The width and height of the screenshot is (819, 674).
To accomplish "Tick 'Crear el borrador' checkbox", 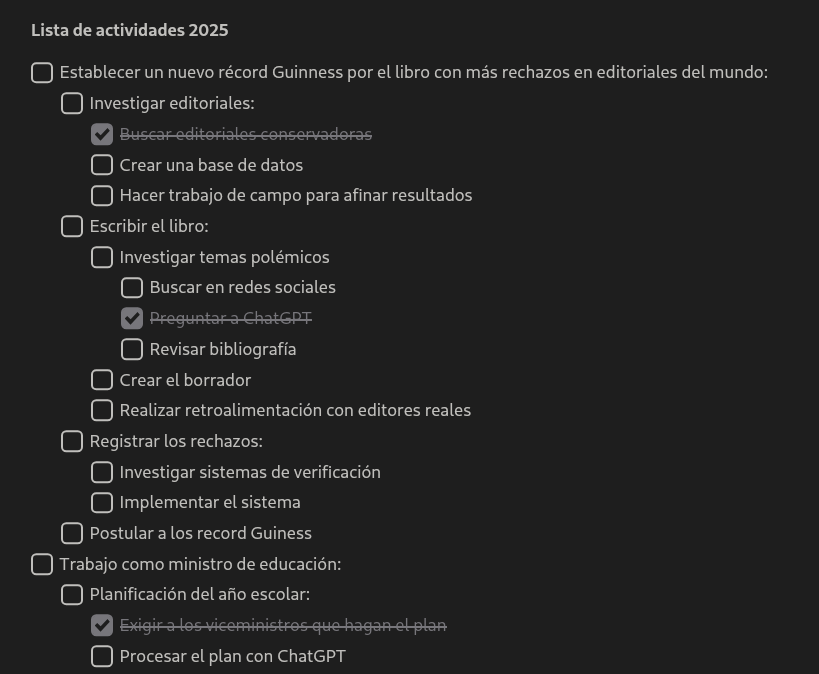I will pos(102,380).
